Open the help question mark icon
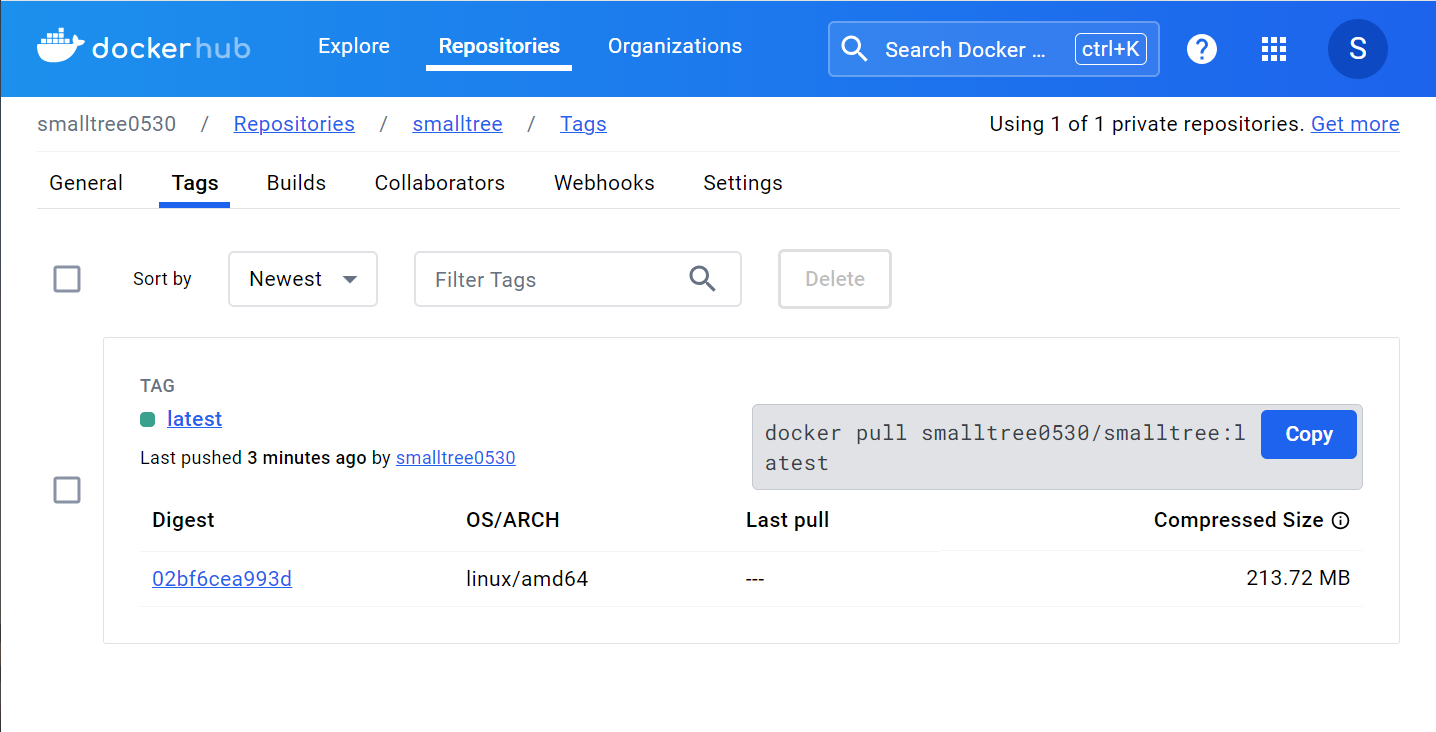The width and height of the screenshot is (1436, 732). coord(1202,48)
